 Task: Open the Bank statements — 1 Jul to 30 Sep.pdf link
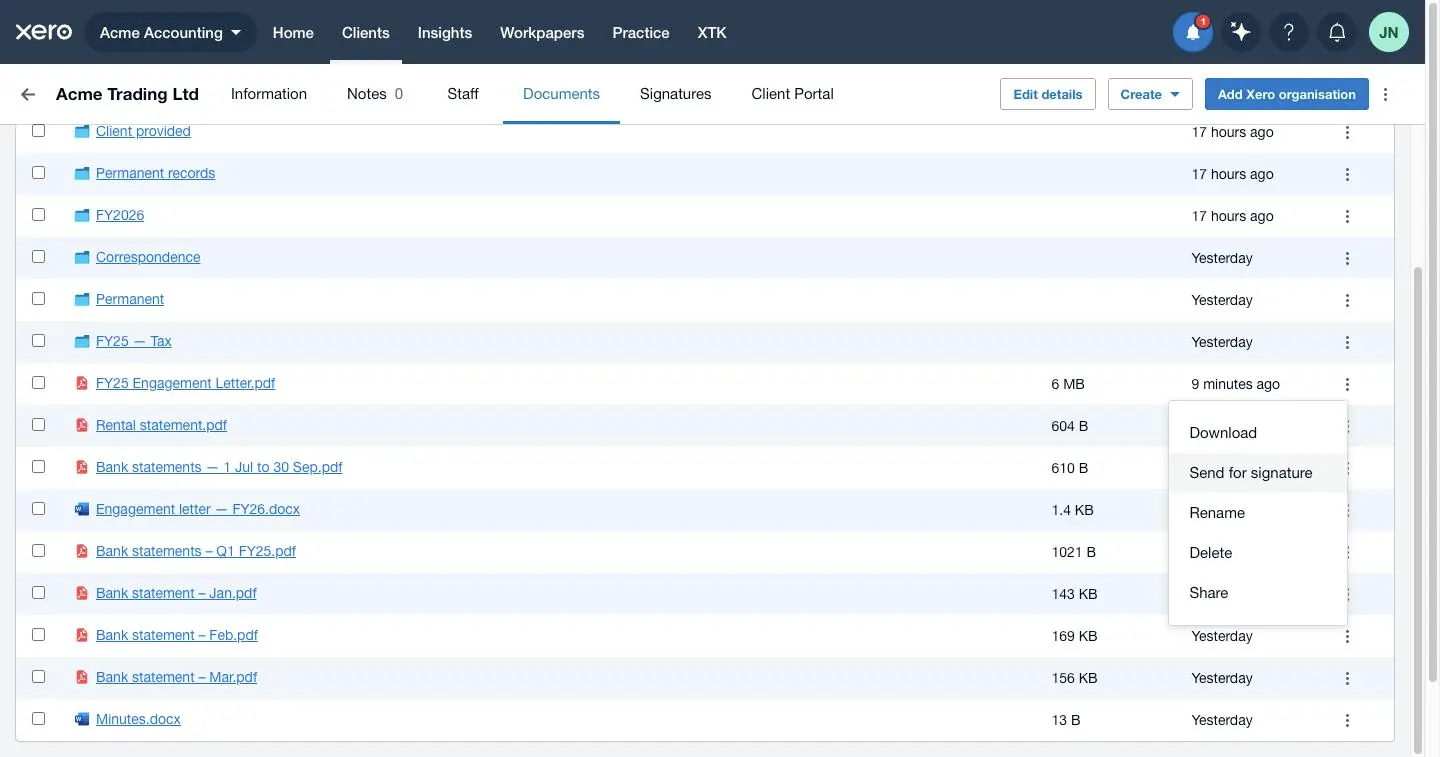(219, 467)
